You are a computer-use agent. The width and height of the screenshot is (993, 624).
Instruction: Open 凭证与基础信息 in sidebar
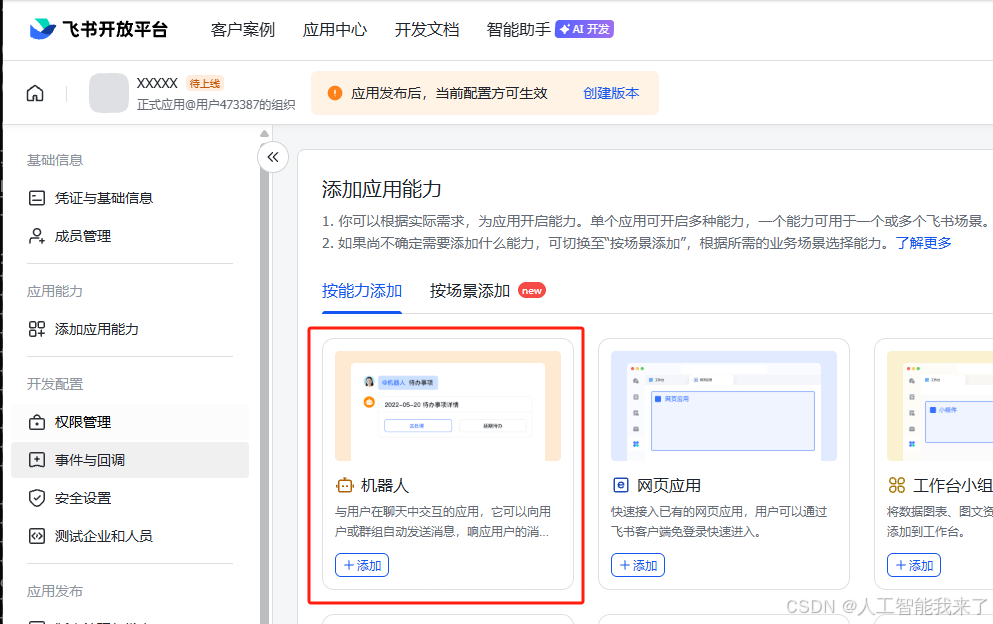point(130,198)
